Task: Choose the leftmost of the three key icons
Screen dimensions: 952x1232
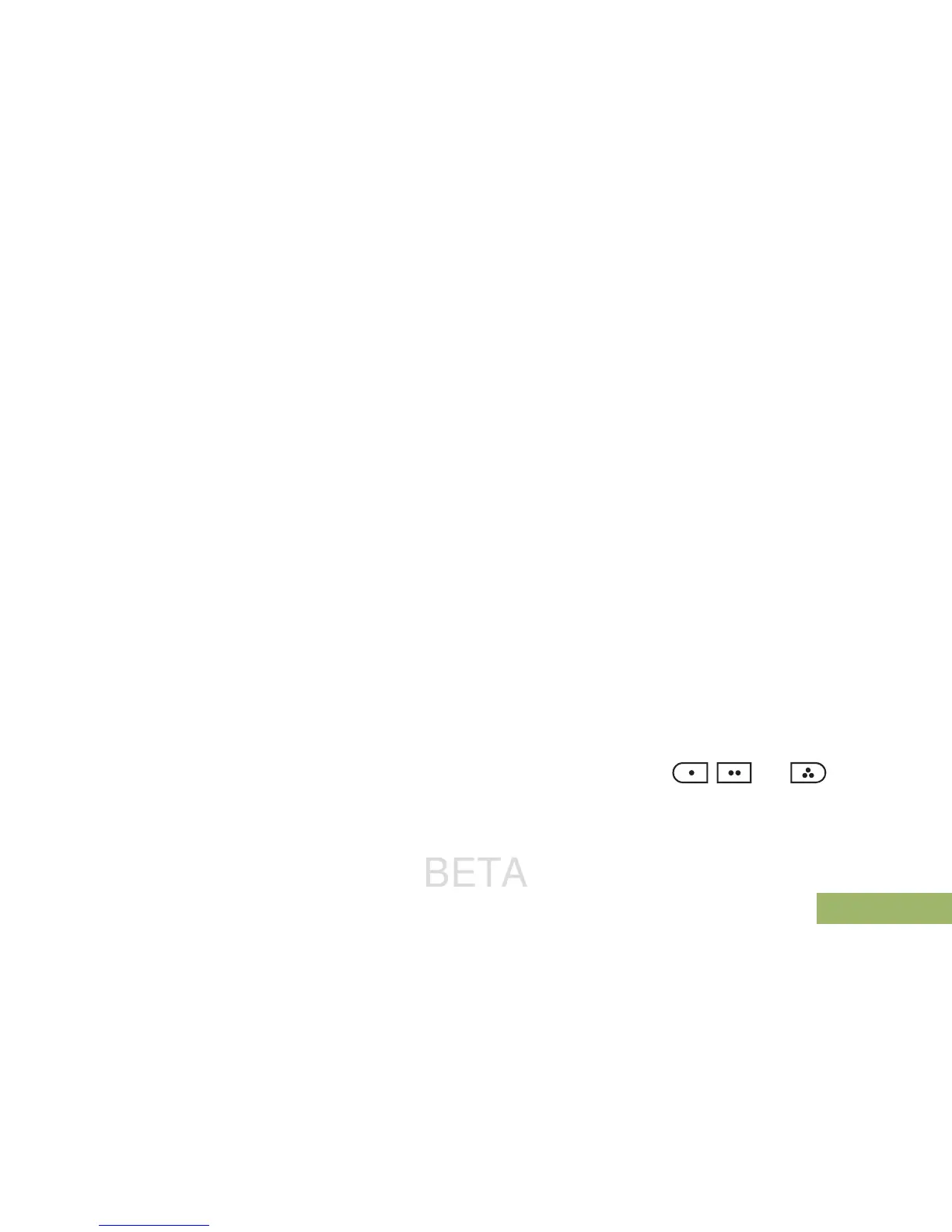Action: [x=690, y=774]
